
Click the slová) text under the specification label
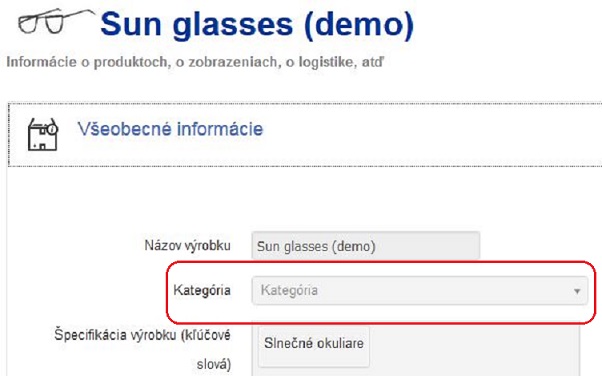coord(214,364)
